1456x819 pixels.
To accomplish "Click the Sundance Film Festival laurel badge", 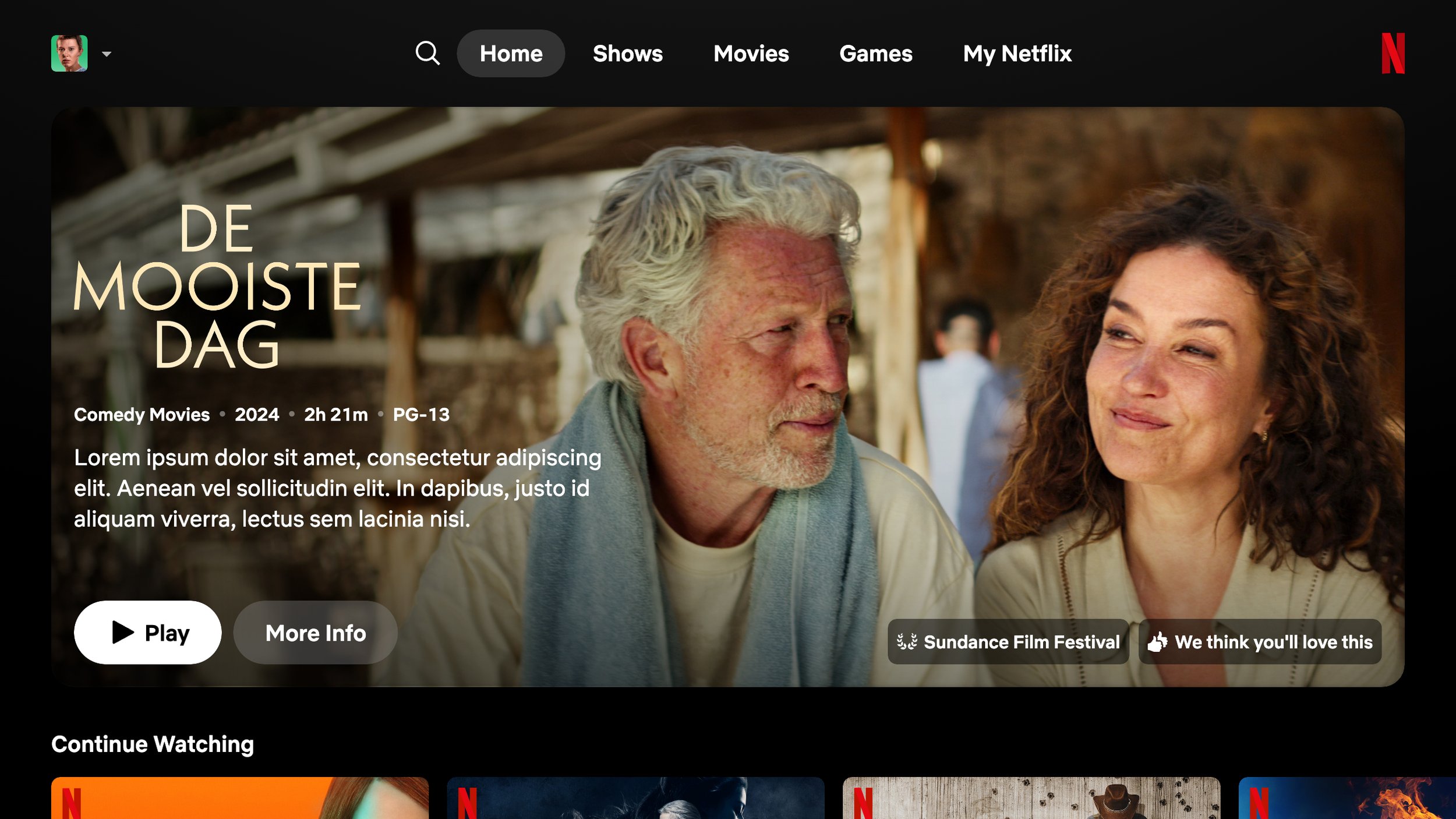I will click(1008, 641).
